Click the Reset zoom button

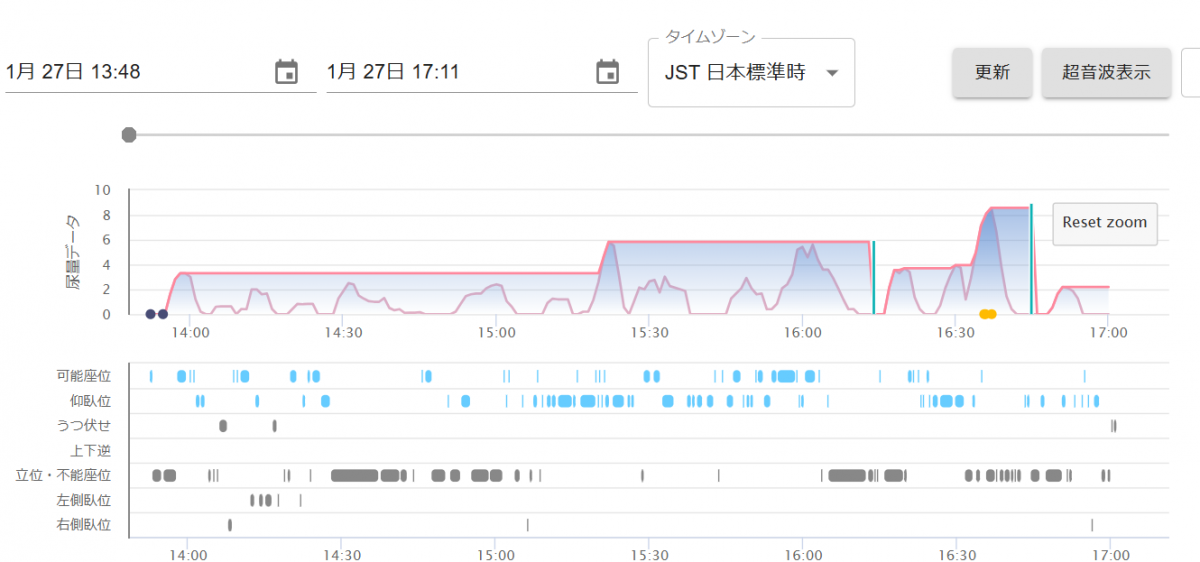pos(1104,222)
